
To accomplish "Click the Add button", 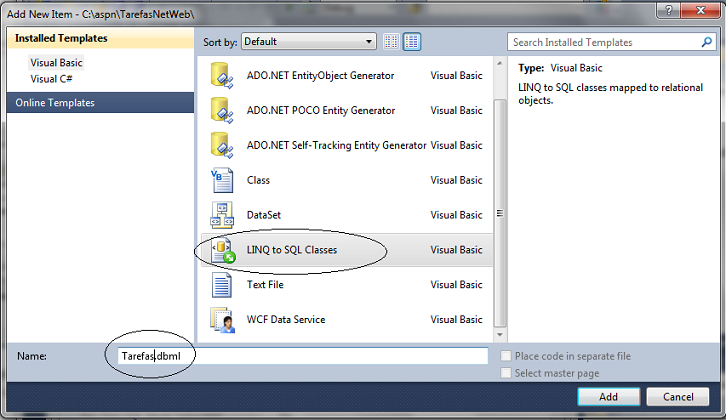I will tap(609, 397).
